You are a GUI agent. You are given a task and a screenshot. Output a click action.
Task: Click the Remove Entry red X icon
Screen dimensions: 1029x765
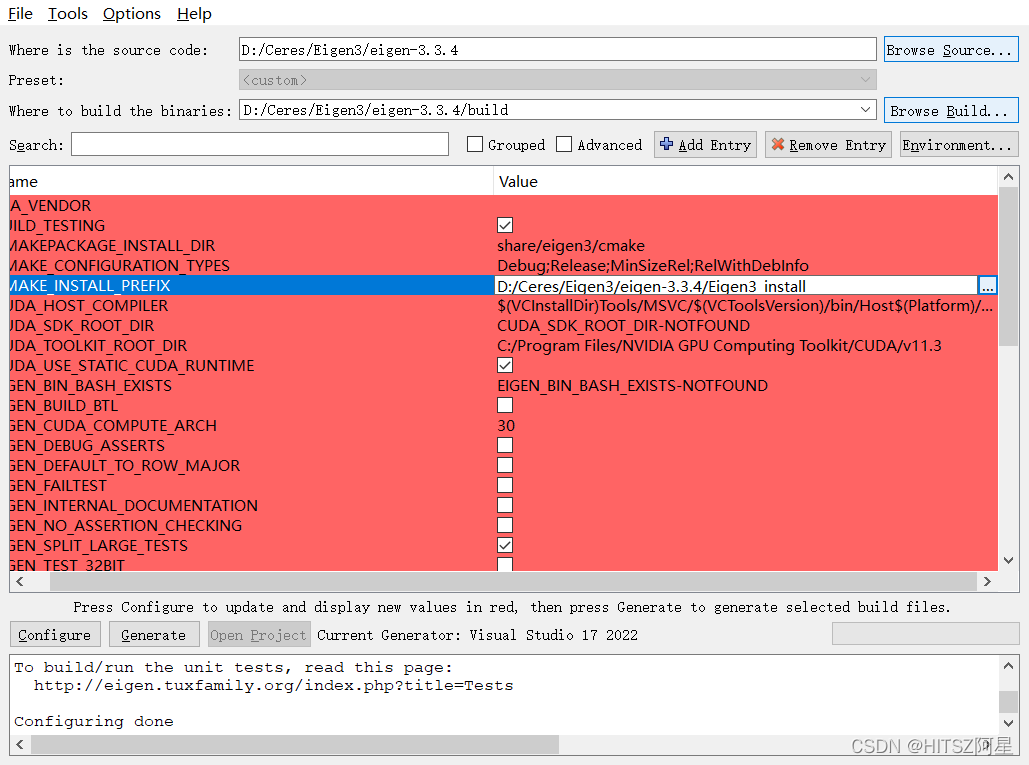coord(778,144)
